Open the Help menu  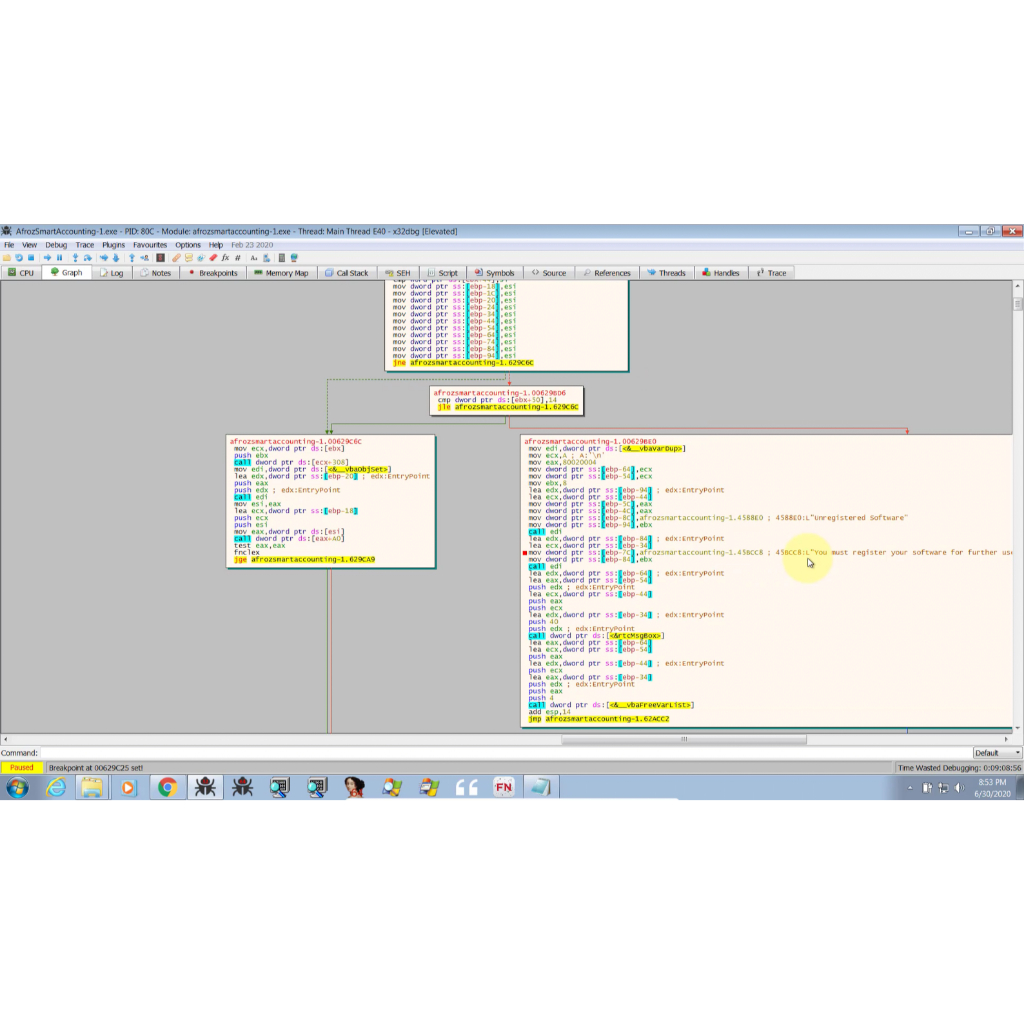point(216,245)
